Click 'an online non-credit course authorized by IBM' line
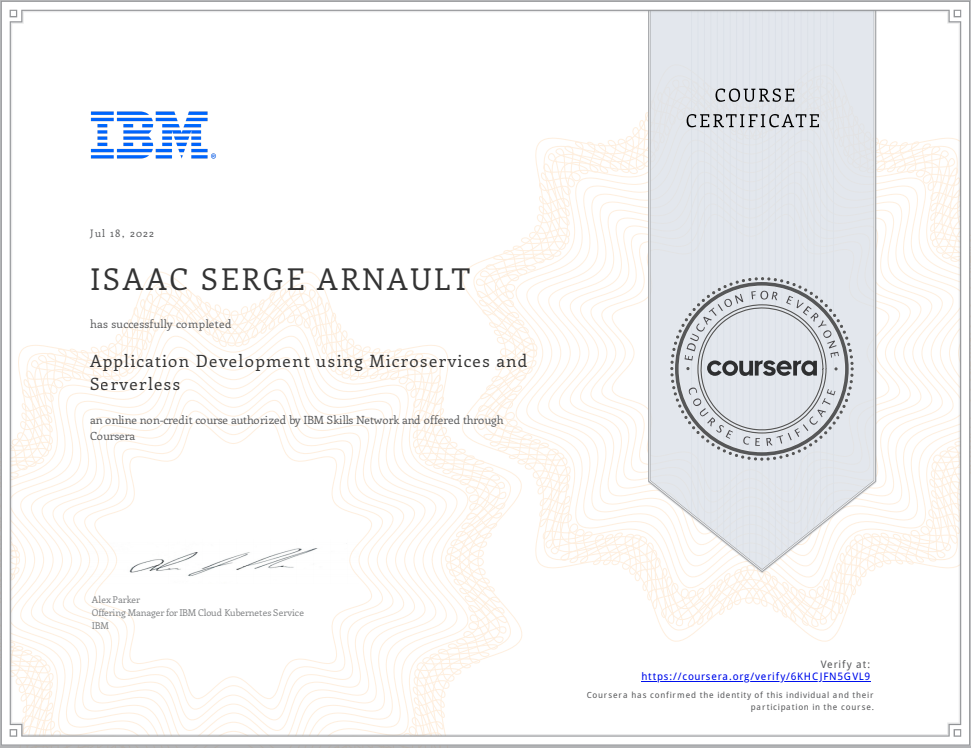The width and height of the screenshot is (971, 748). tap(297, 428)
